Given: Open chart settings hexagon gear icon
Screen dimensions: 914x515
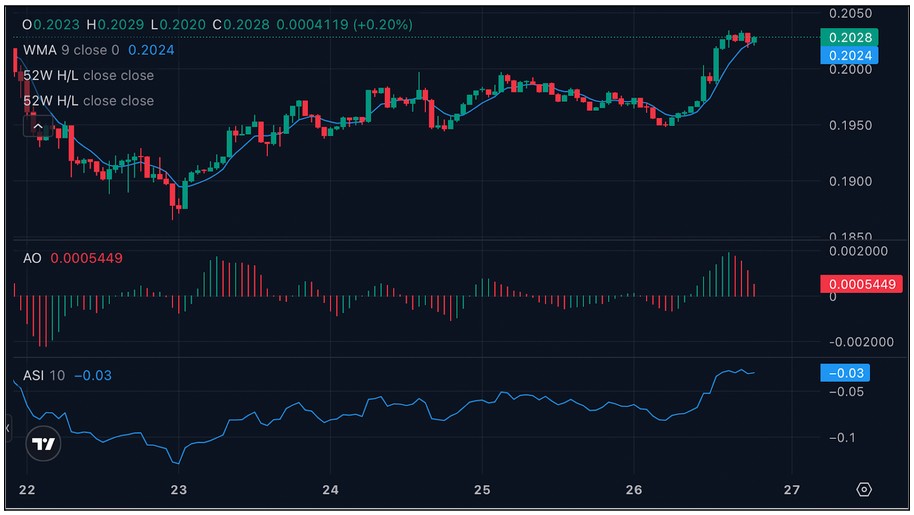Looking at the screenshot, I should pyautogui.click(x=864, y=490).
